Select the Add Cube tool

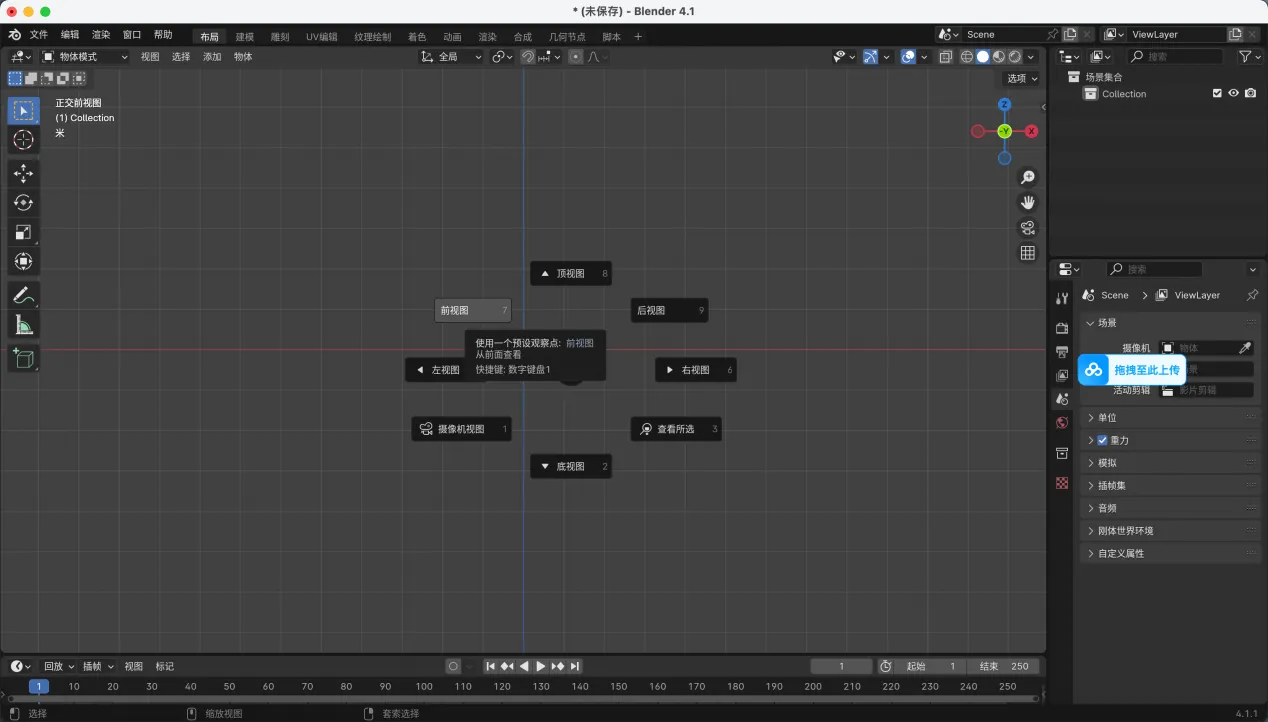23,358
